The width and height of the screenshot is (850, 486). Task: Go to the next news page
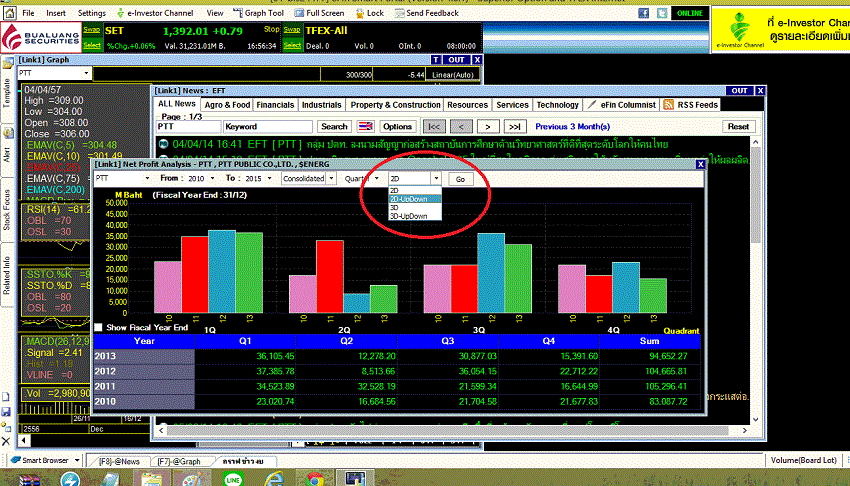pos(487,126)
